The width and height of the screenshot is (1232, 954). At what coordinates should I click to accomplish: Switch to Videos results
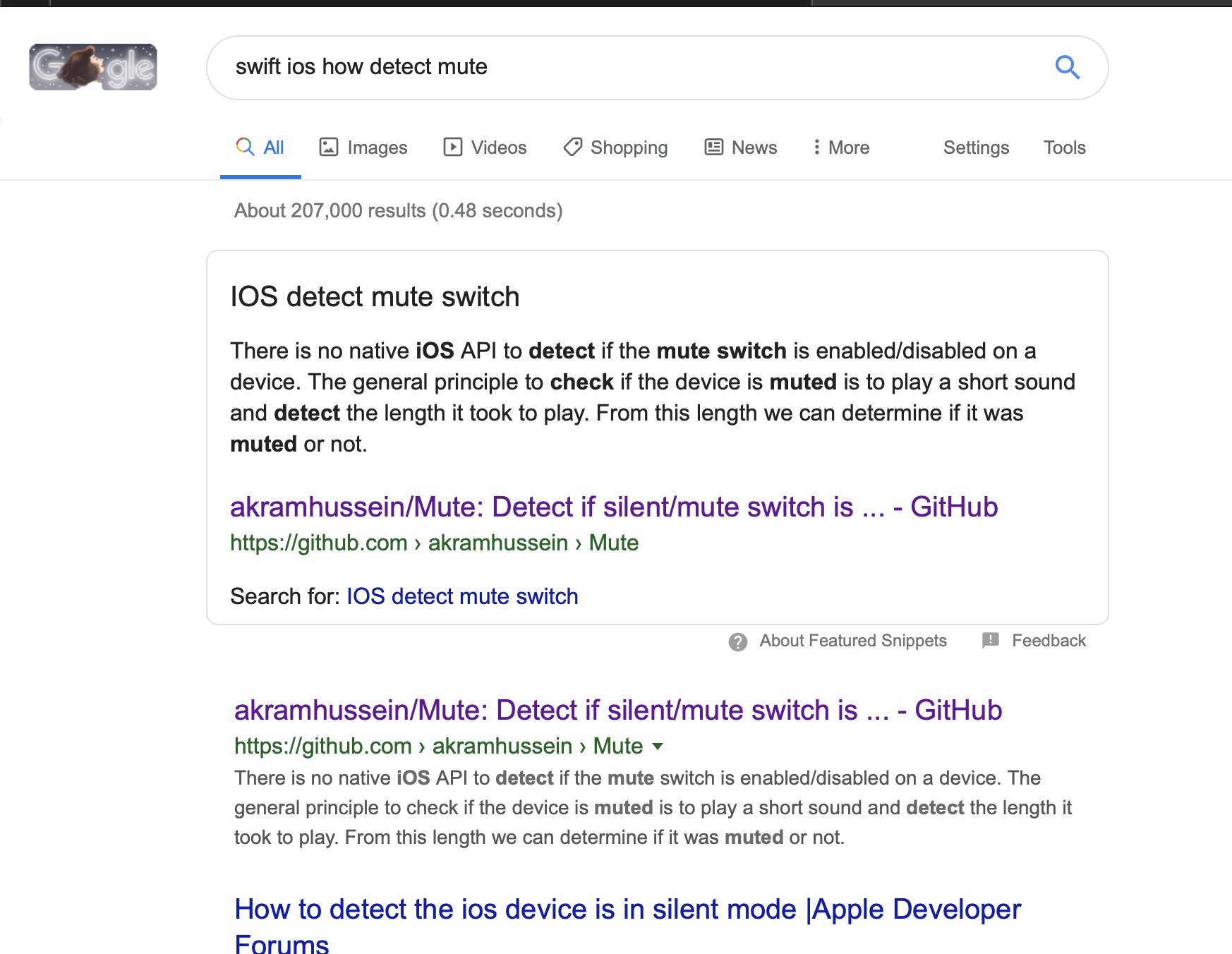tap(485, 147)
